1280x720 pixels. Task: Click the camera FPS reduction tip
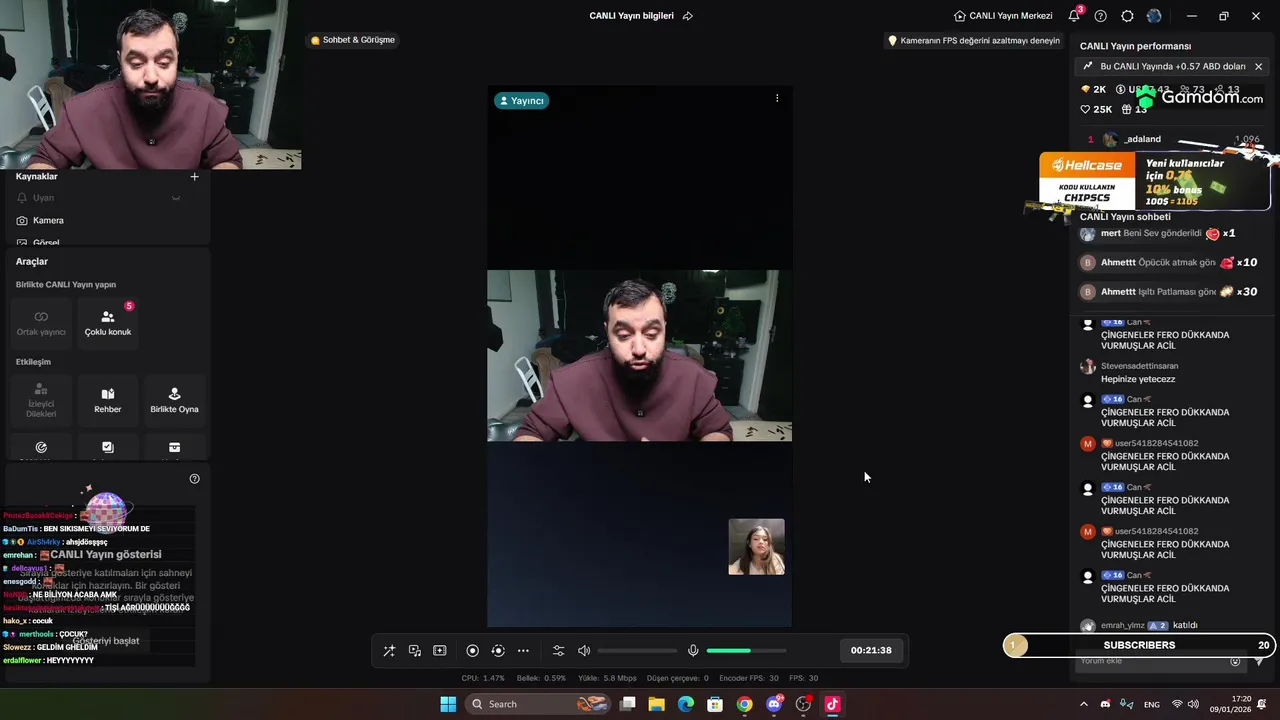point(974,41)
